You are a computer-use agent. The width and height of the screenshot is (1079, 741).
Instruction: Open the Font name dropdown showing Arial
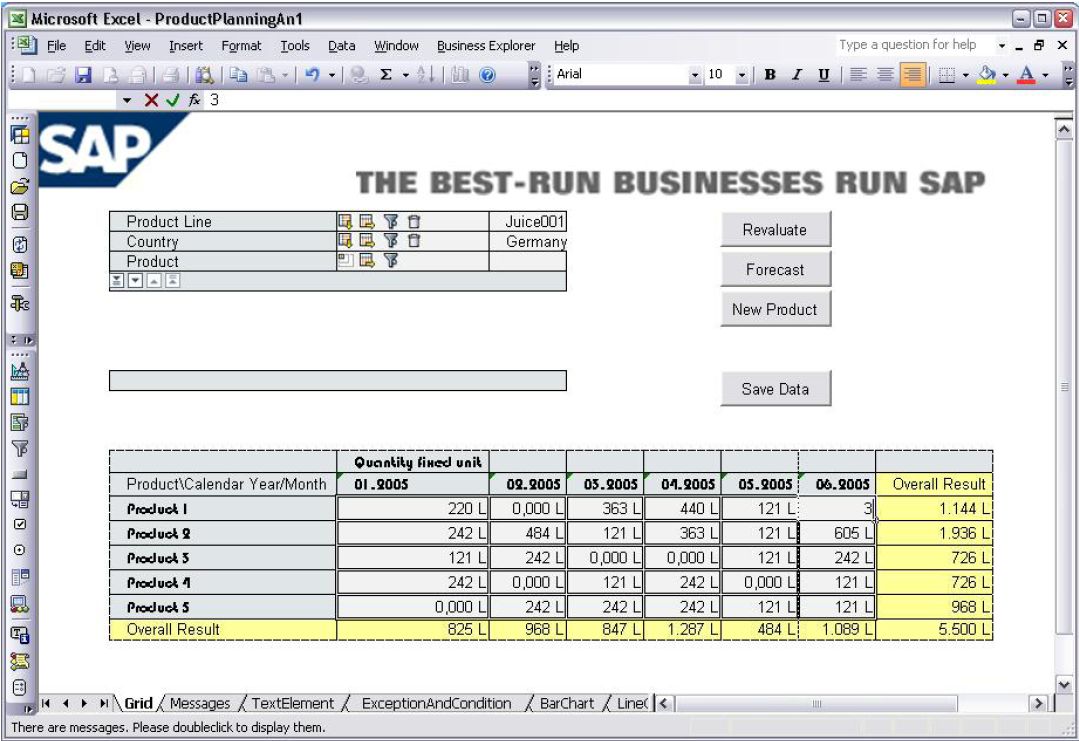click(695, 75)
